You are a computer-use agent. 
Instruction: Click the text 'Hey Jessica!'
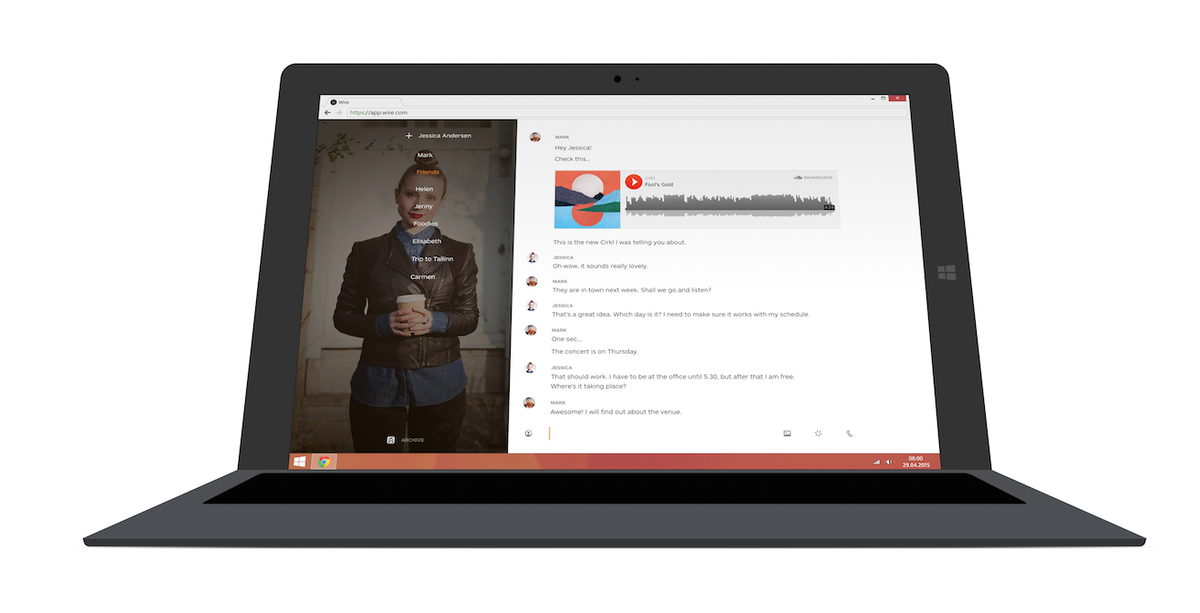(x=573, y=148)
